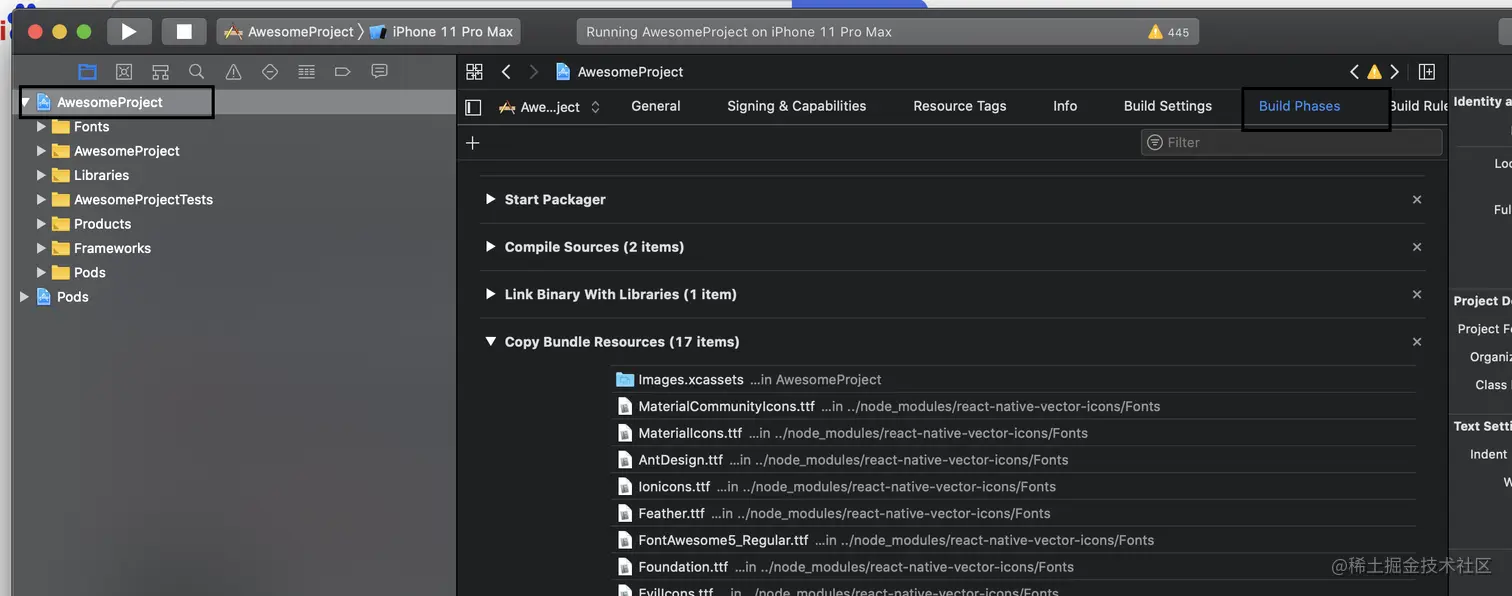Click the Run (play) button
Screen dimensions: 1512x596
pyautogui.click(x=129, y=31)
